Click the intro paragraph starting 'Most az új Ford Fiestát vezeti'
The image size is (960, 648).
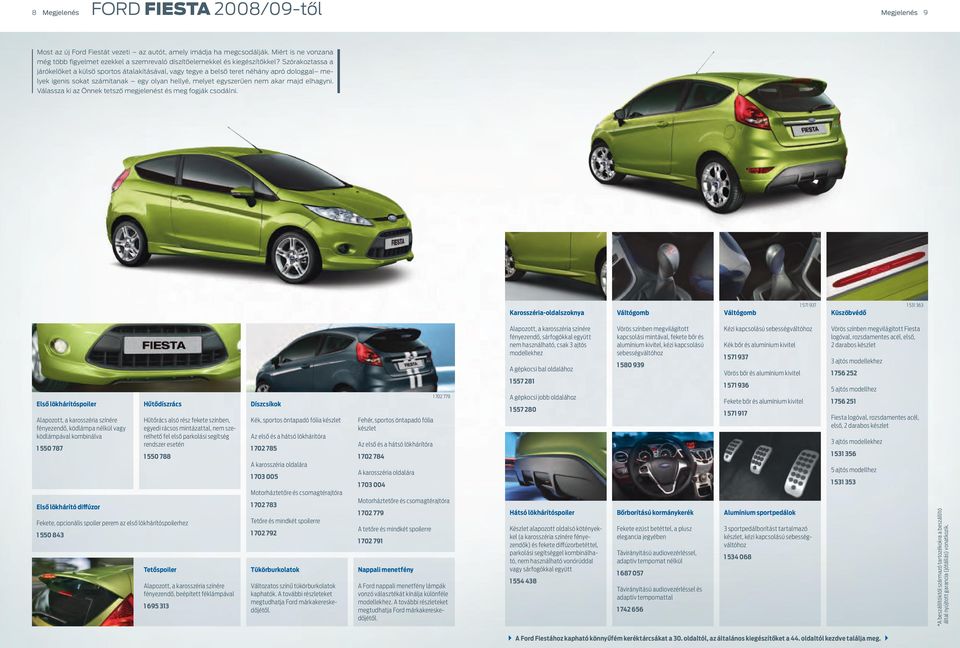[185, 71]
